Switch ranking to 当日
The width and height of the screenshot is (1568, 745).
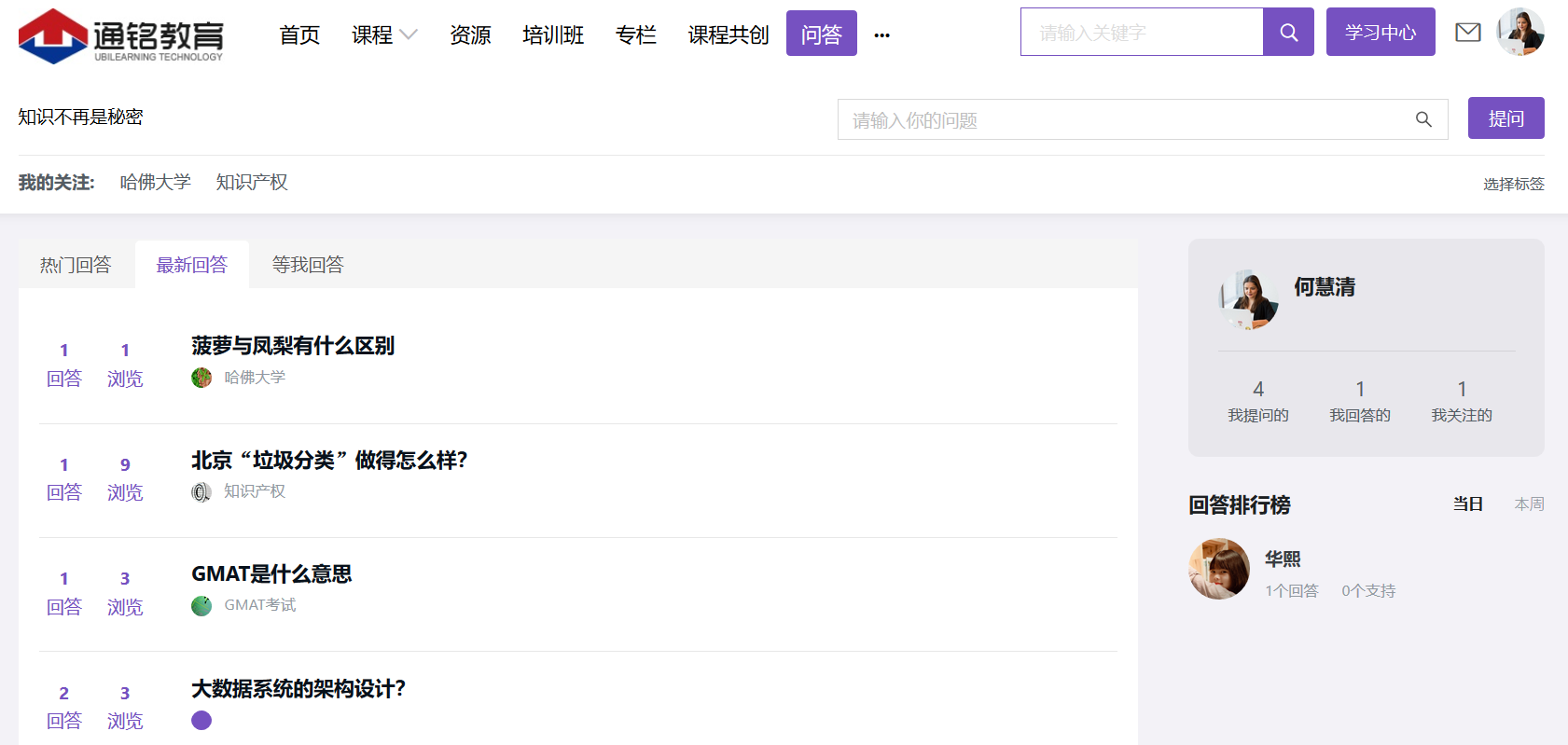point(1467,504)
